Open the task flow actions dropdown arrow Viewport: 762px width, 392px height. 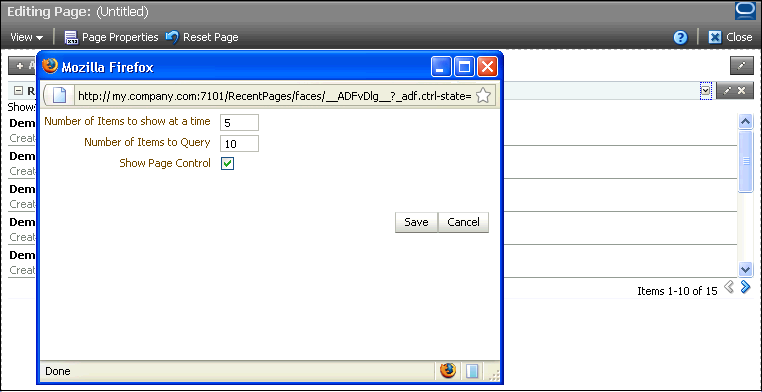[706, 90]
